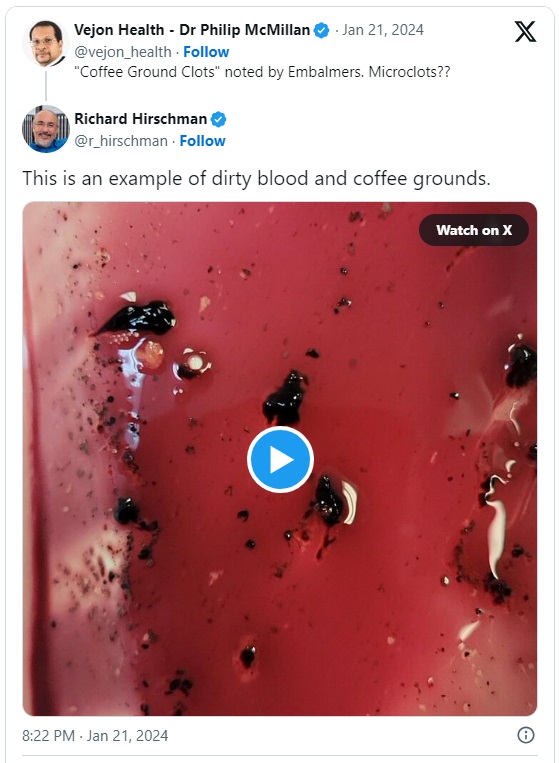Follow the @vejon_health account
The width and height of the screenshot is (559, 763).
tap(206, 52)
